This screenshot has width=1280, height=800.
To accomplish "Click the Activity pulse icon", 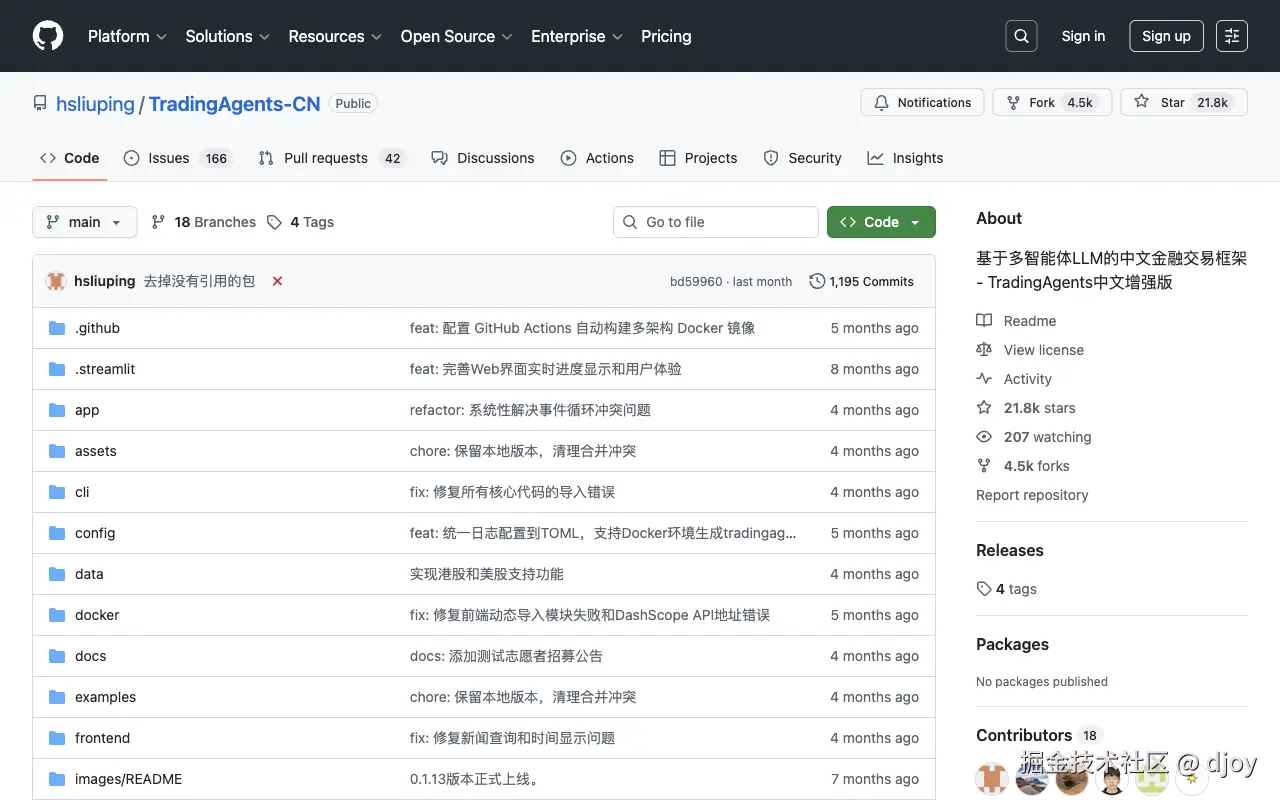I will 984,379.
